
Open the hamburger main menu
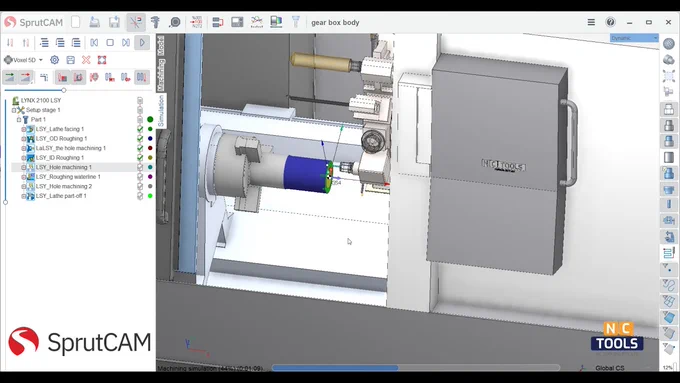[591, 22]
